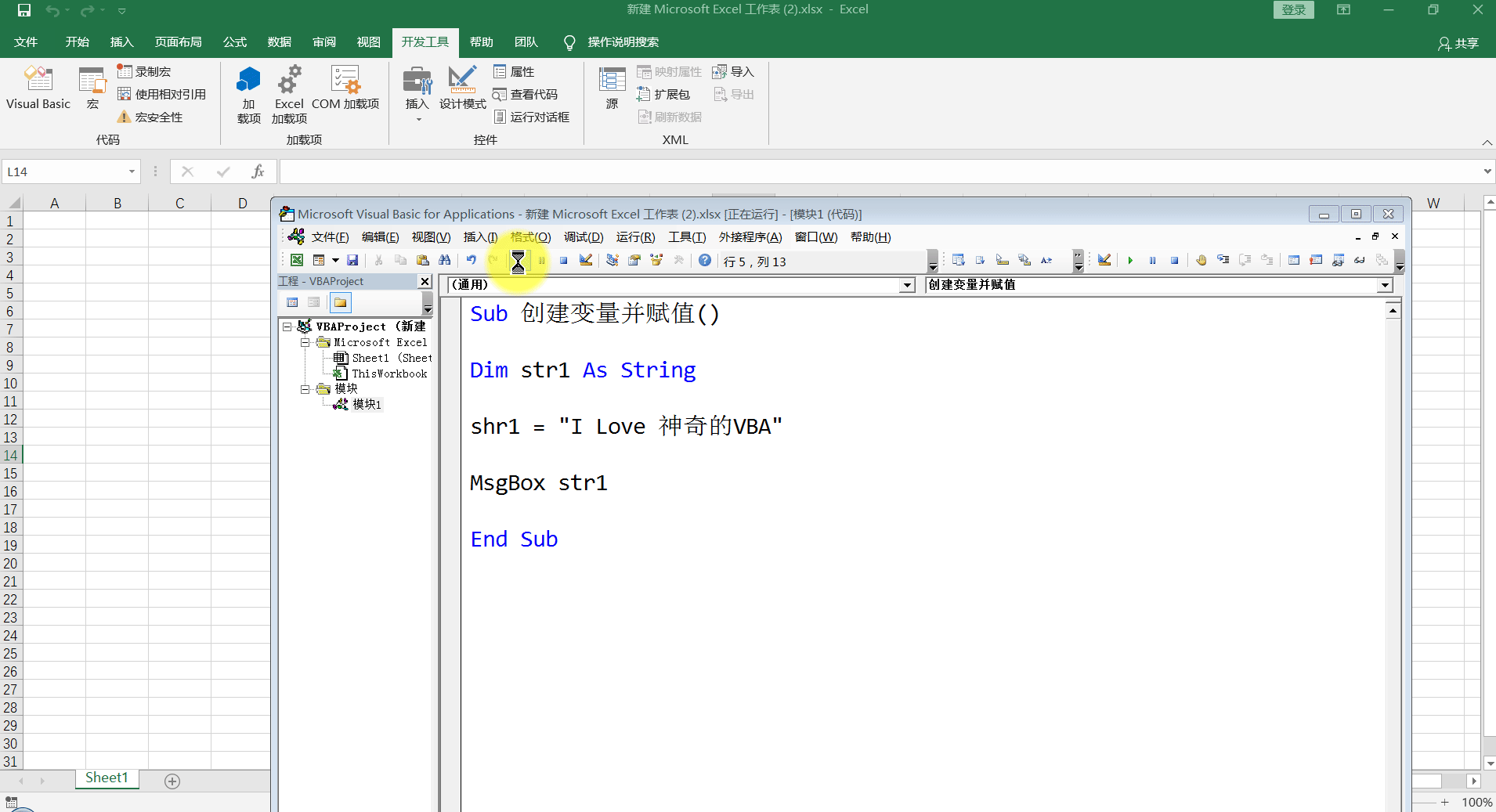Click Step Into icon in Debug toolbar
1496x812 pixels.
point(1223,260)
